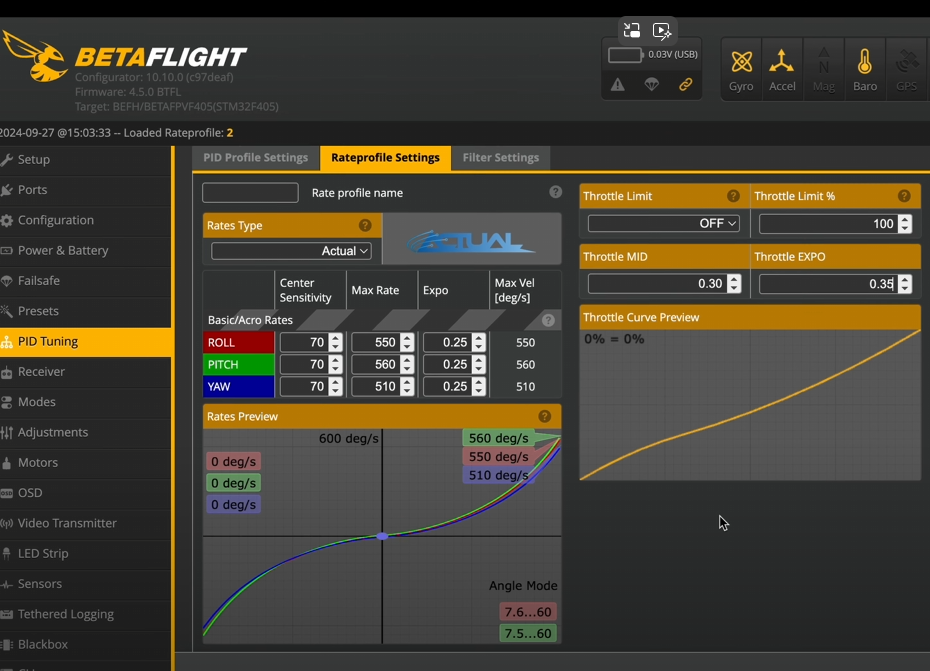Click the Gyro sensor icon
The height and width of the screenshot is (671, 930).
(x=741, y=68)
